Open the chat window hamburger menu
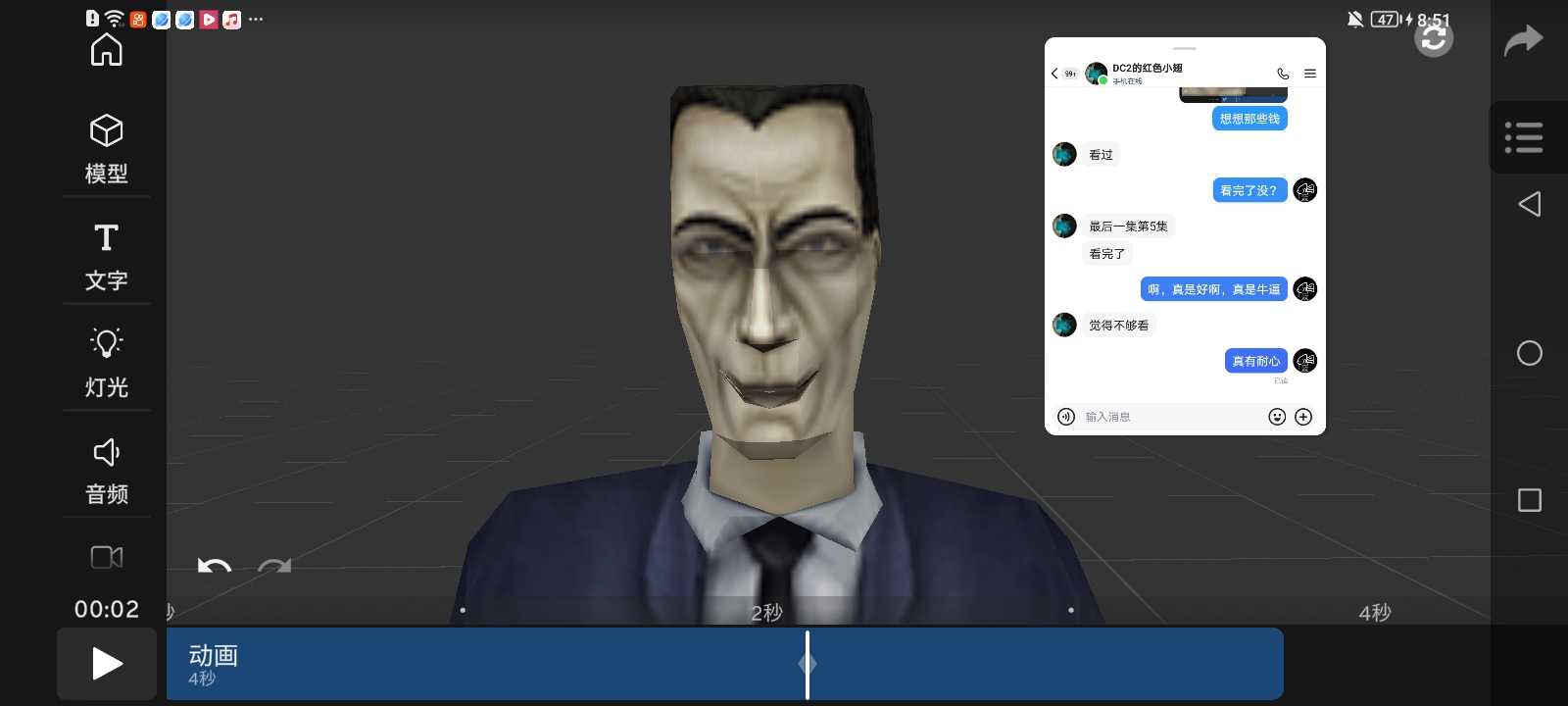Screen dimensions: 1568x706 pyautogui.click(x=1309, y=74)
